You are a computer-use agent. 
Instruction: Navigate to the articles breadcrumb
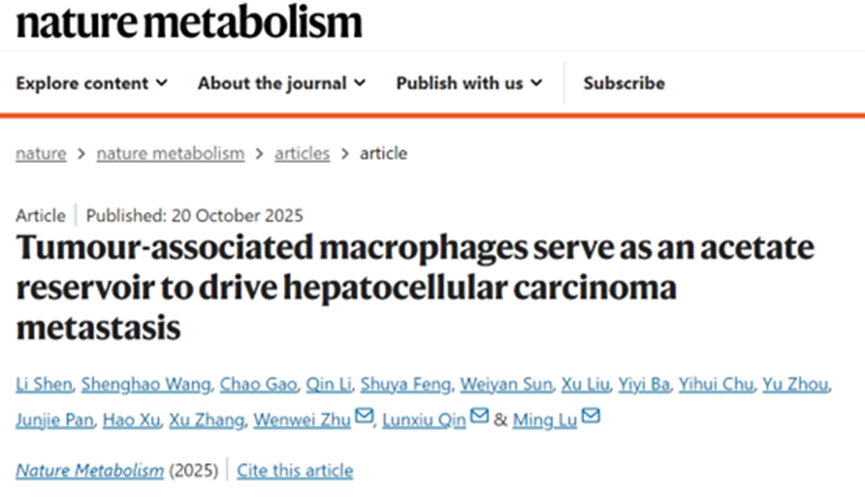[x=302, y=153]
